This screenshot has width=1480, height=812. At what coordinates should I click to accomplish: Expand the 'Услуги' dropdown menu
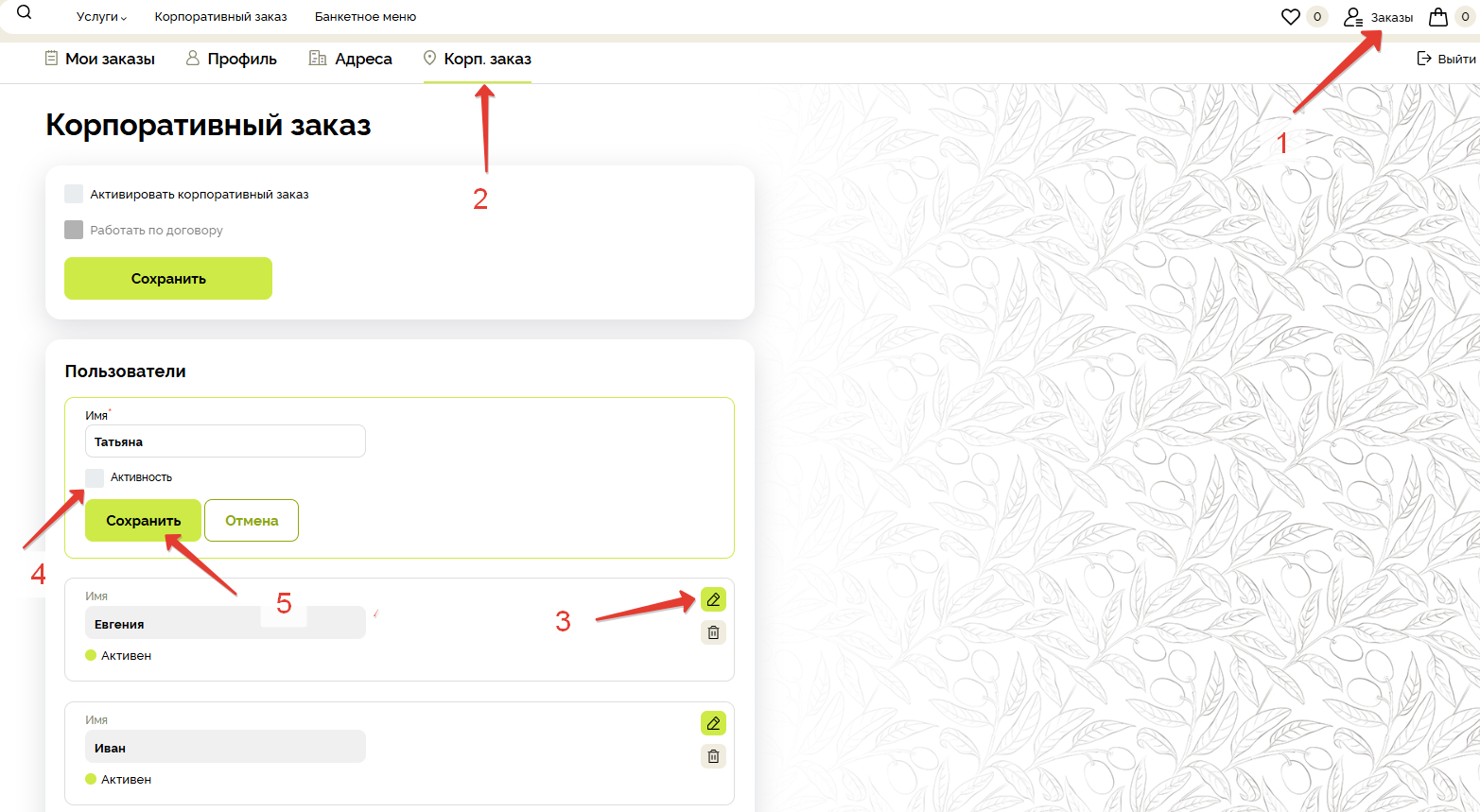(101, 17)
